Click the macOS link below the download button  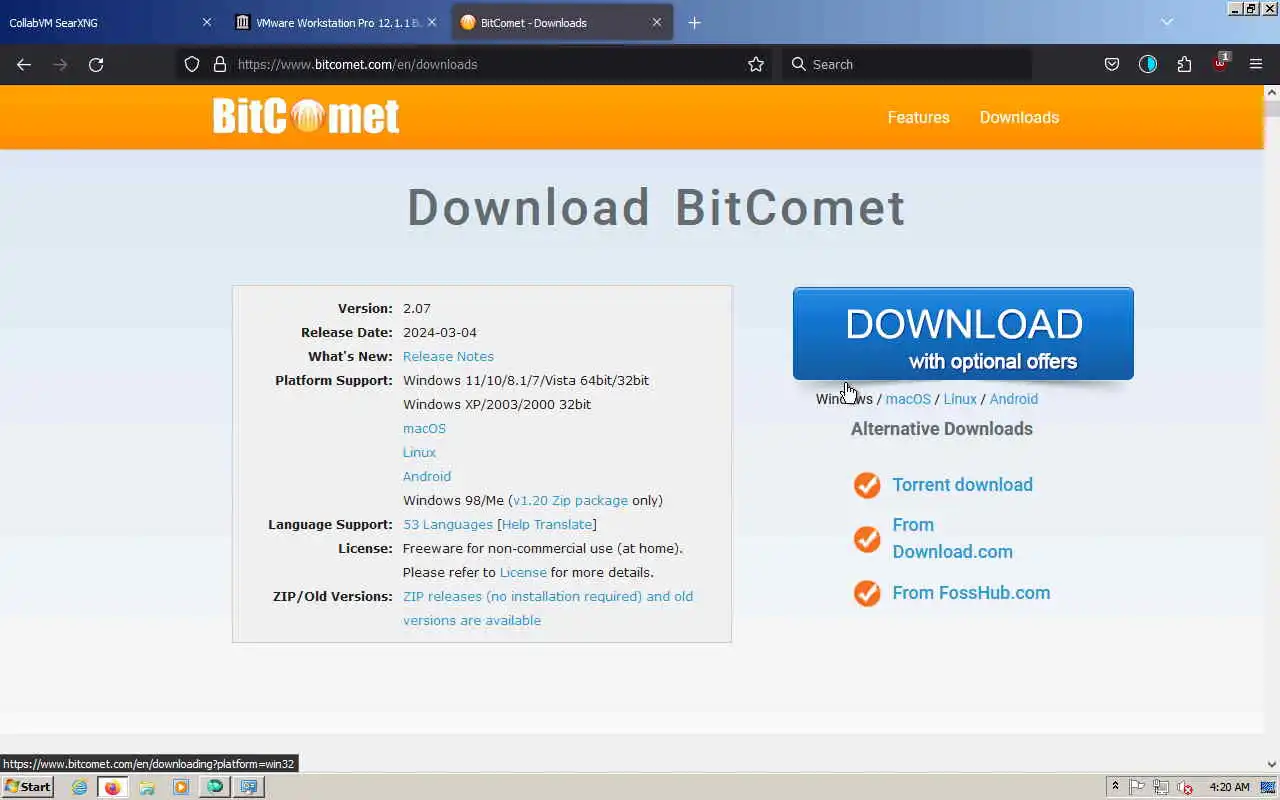(908, 399)
